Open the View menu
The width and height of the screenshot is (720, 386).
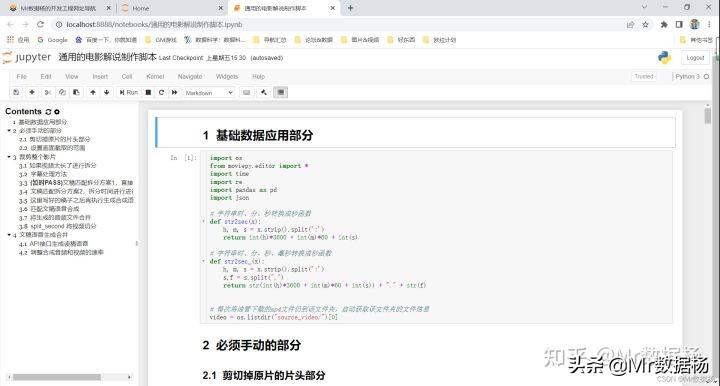[x=72, y=77]
